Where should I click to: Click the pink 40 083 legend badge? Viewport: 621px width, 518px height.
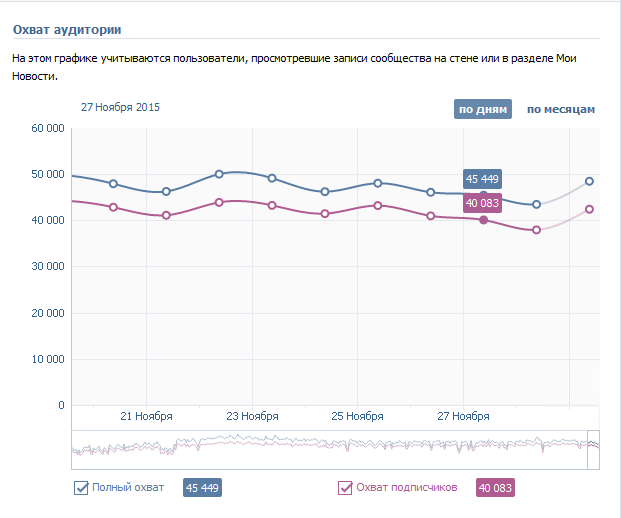tap(496, 488)
